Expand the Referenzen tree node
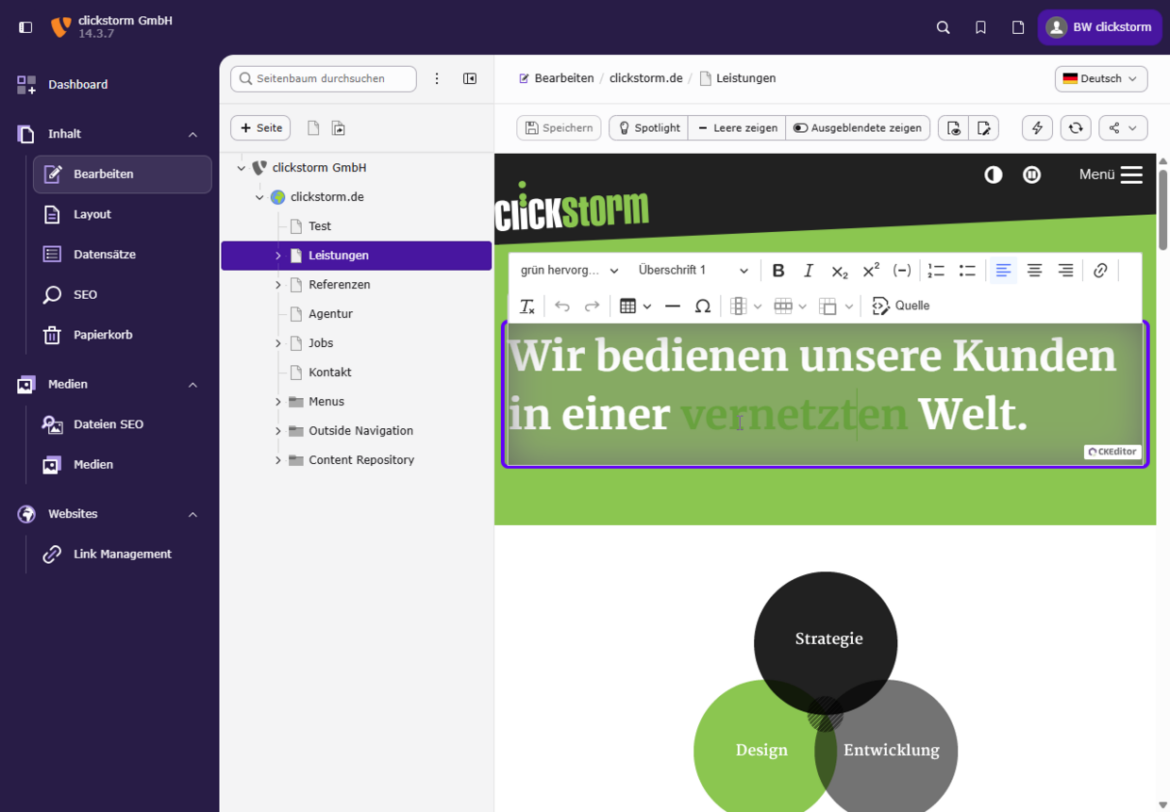Screen dimensions: 1170x812 click(x=278, y=284)
